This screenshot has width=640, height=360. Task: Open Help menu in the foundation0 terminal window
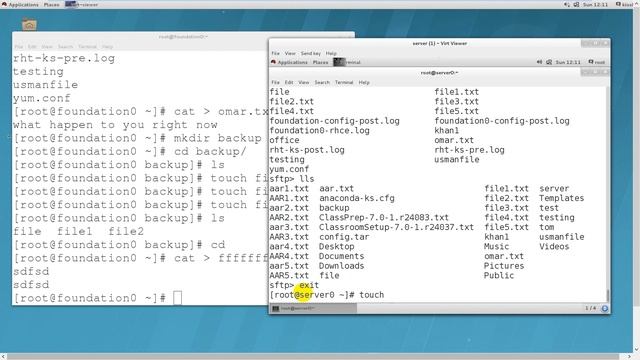click(x=107, y=47)
